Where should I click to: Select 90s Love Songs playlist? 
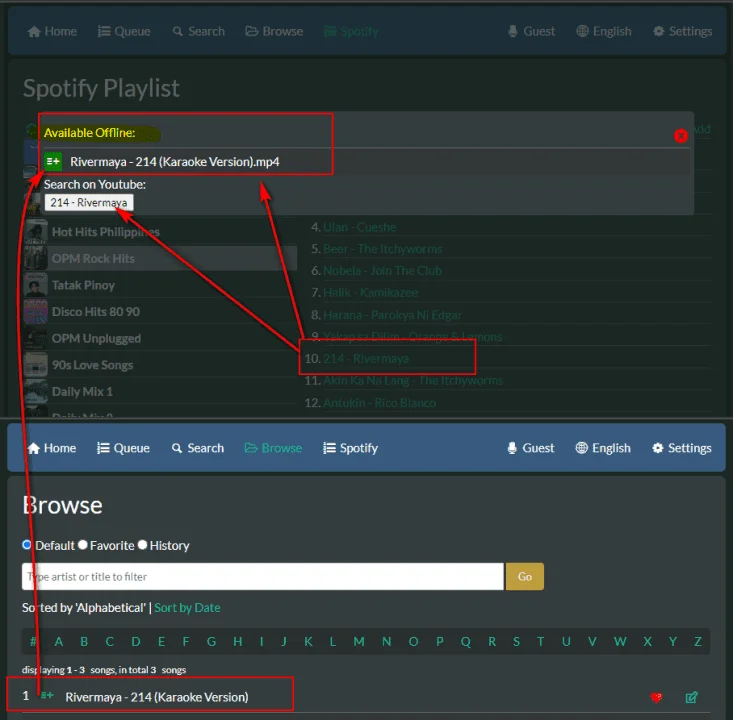click(93, 365)
